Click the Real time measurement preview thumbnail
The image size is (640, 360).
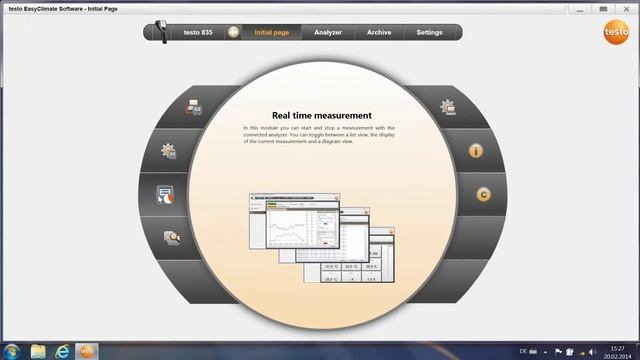coord(322,238)
